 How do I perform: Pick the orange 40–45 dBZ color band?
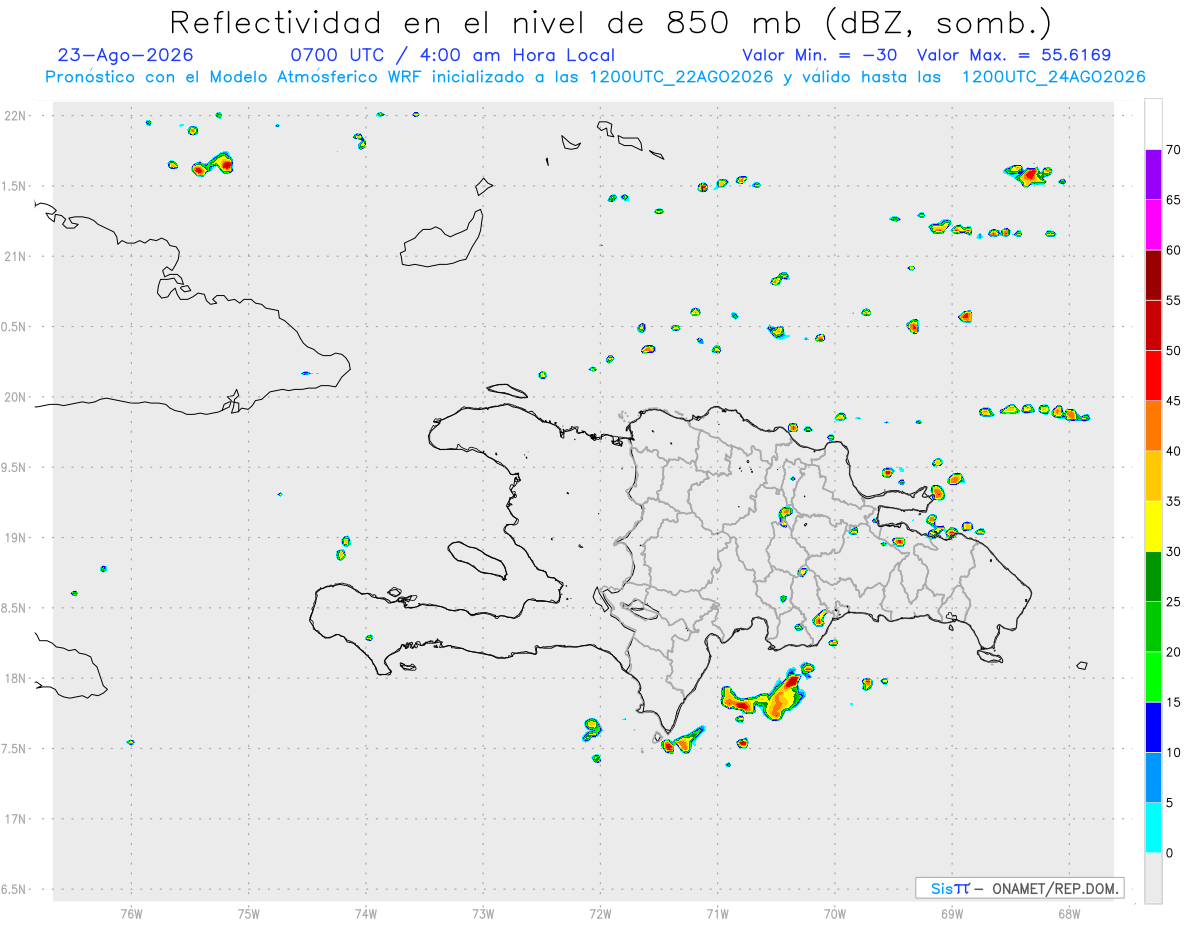(x=1153, y=426)
